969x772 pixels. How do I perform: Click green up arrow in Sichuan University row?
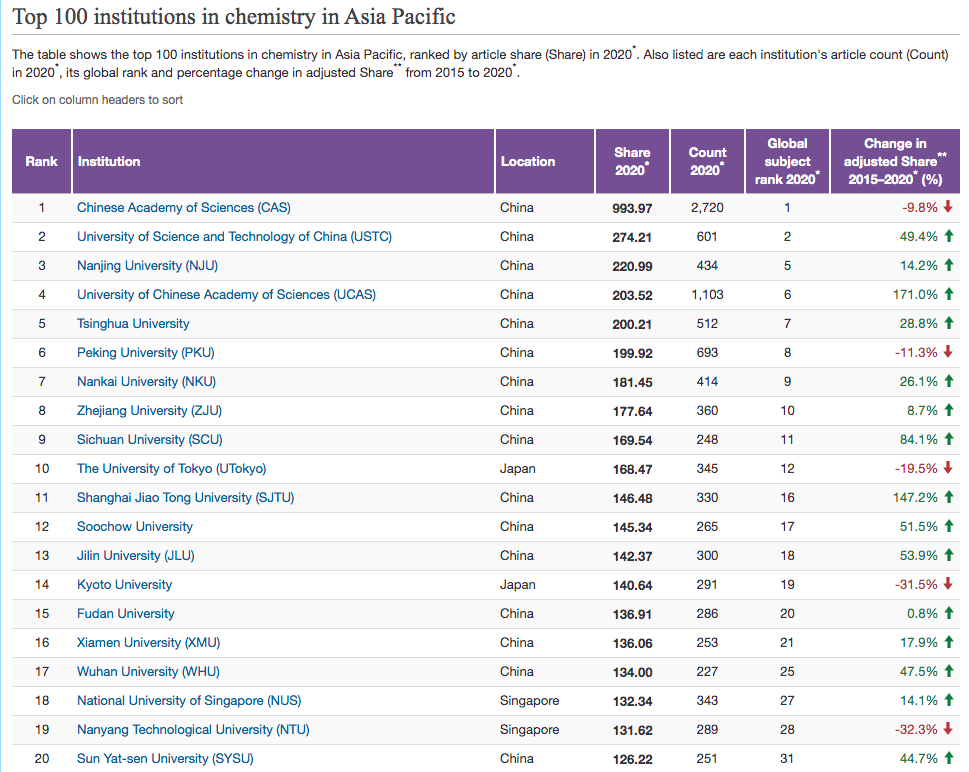pos(948,440)
